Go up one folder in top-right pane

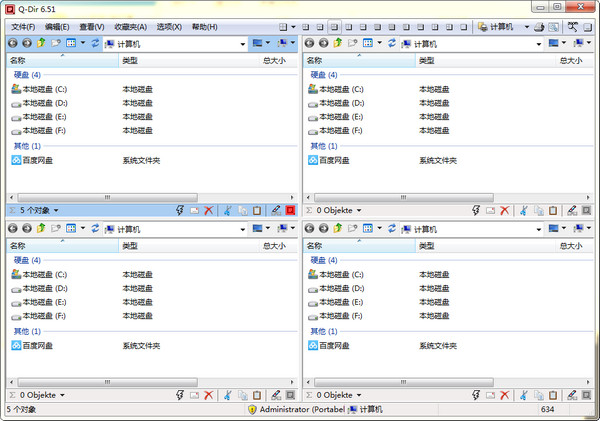tap(338, 43)
